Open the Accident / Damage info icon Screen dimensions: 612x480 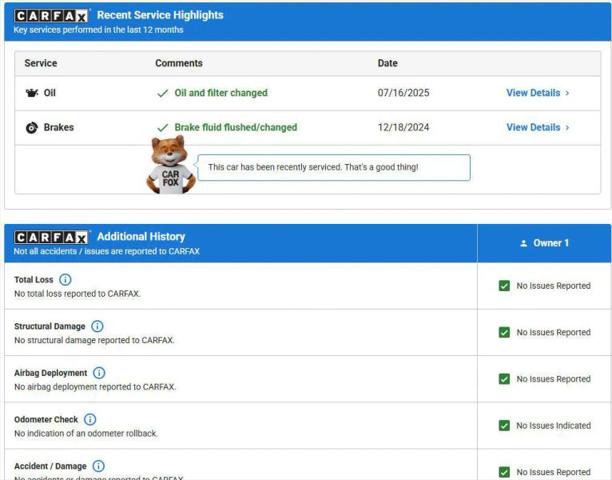(x=99, y=466)
